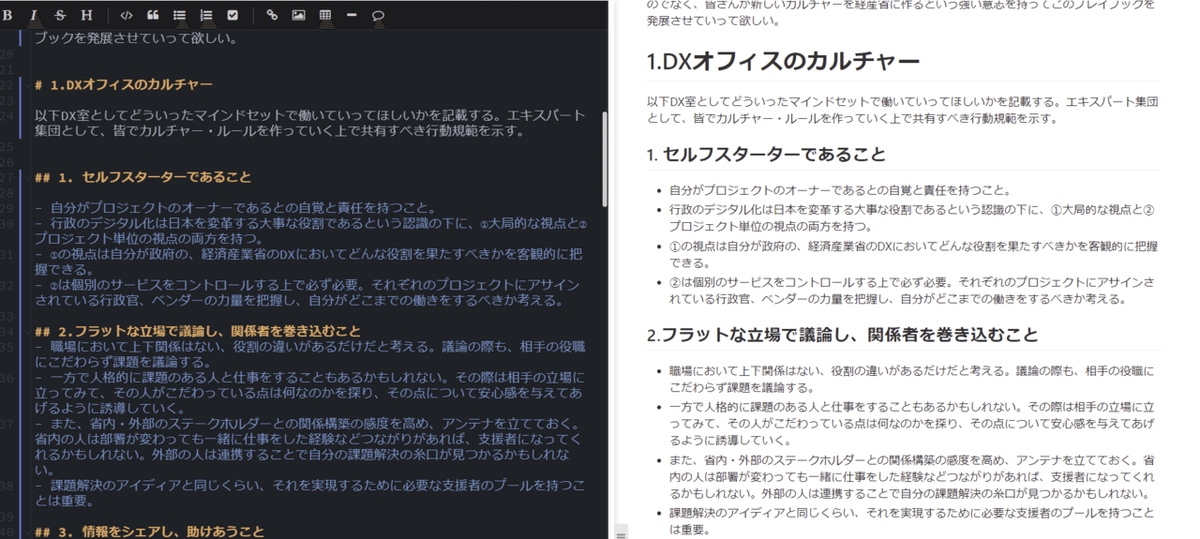Click the '## 2.フラットな立場で議論し' source heading
The height and width of the screenshot is (539, 1200).
click(x=197, y=330)
